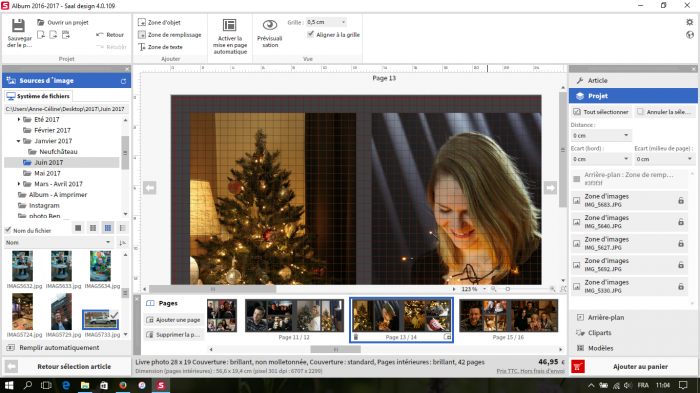
Task: Adjust the zoom slider handle
Action: 508,289
